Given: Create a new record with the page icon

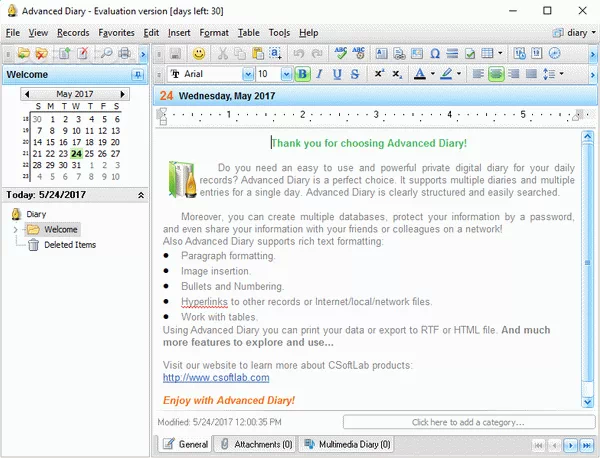Looking at the screenshot, I should (64, 54).
